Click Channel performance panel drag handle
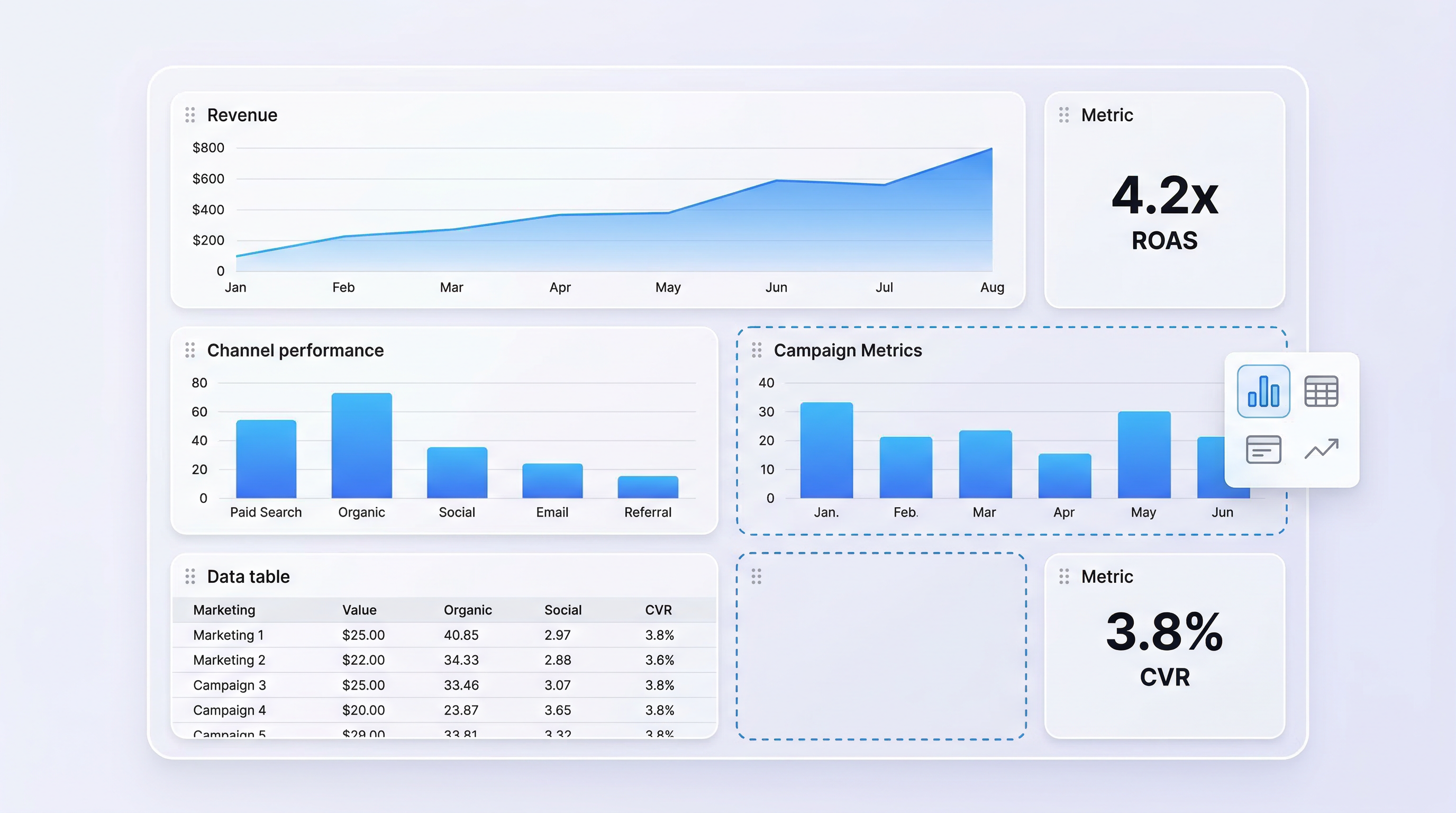 click(190, 350)
